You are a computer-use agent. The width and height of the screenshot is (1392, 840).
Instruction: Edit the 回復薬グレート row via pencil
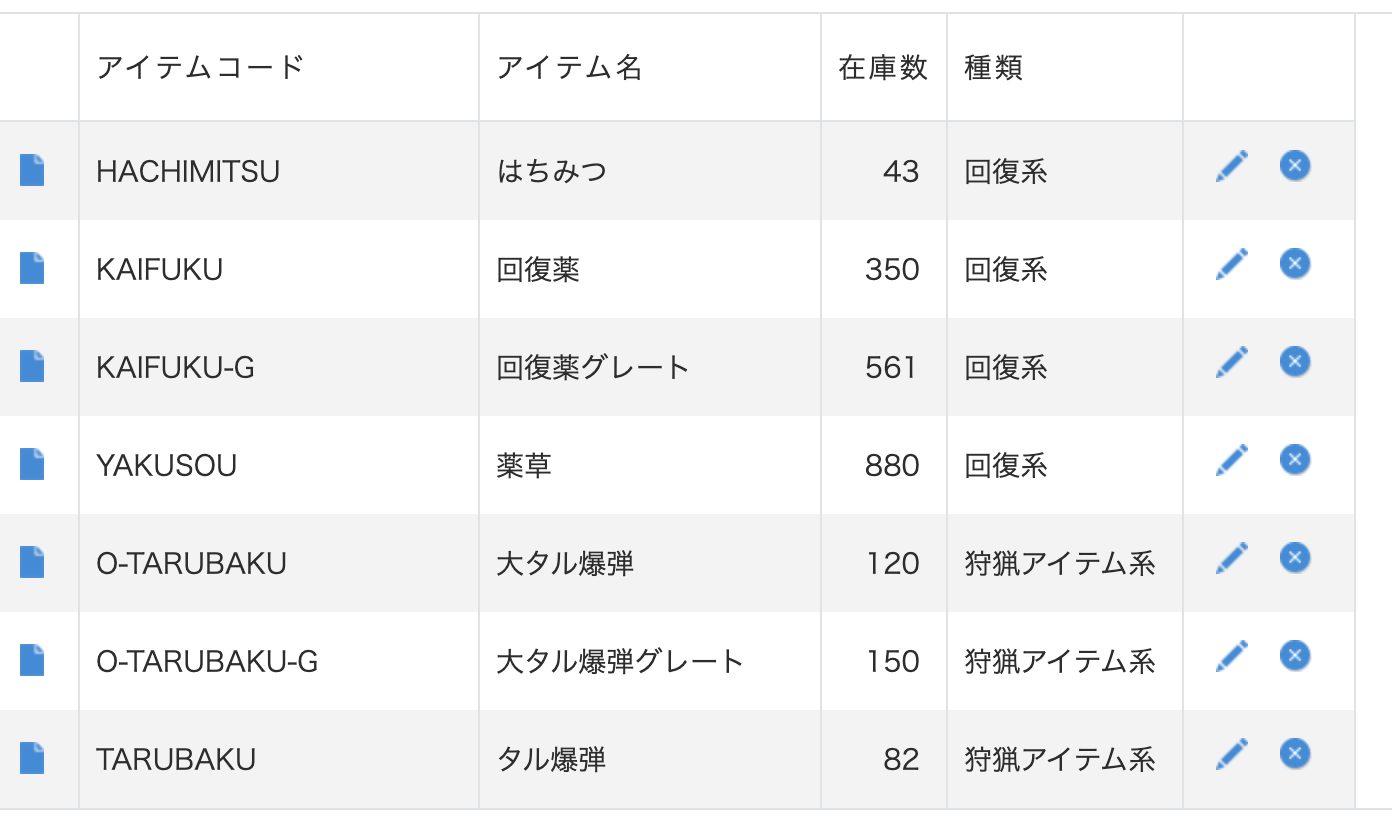click(x=1232, y=362)
